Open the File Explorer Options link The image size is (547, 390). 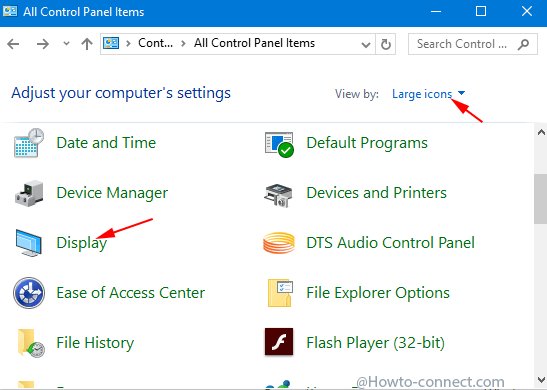coord(378,293)
